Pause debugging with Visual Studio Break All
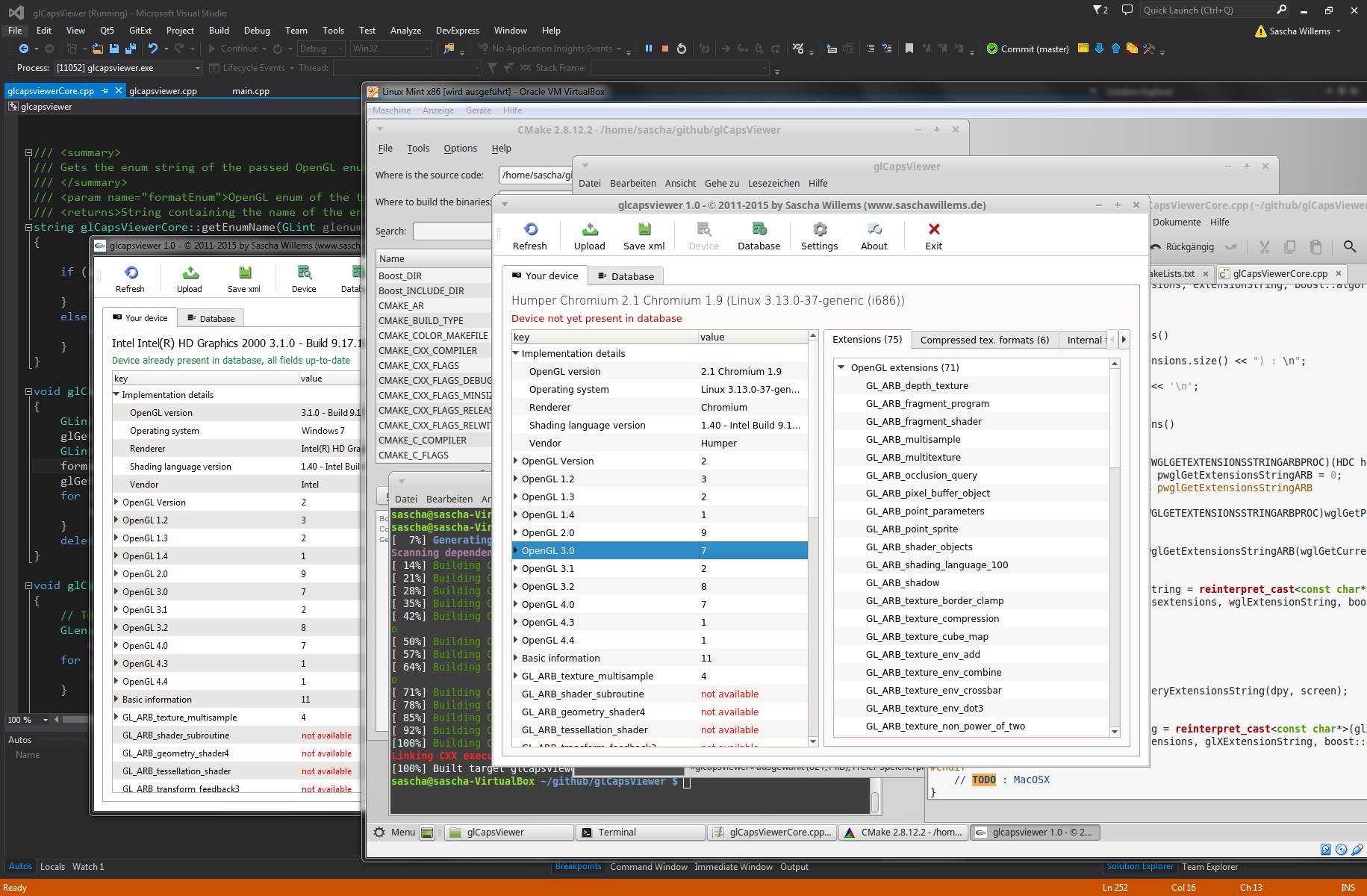1367x896 pixels. (x=649, y=49)
